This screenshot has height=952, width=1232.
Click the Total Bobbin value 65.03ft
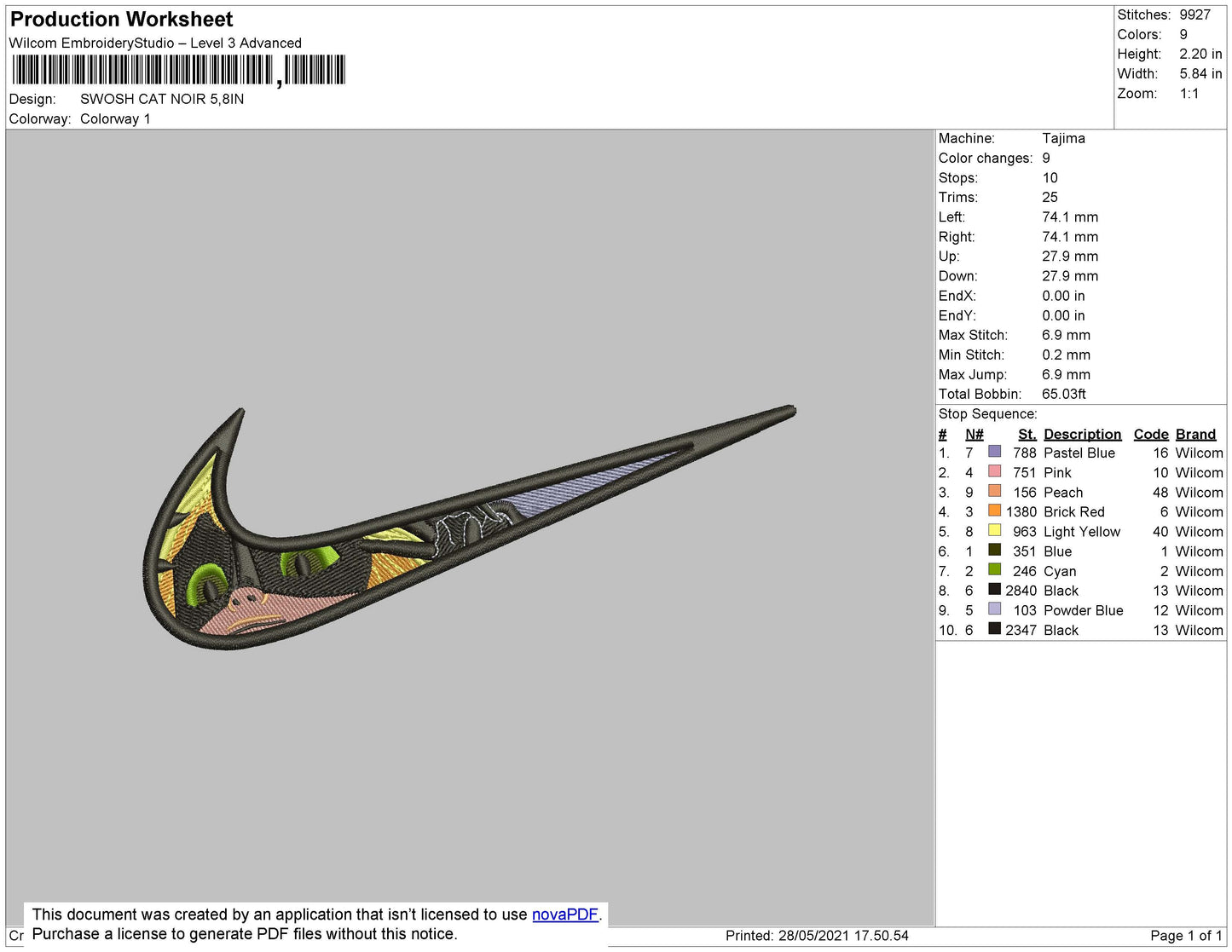pos(1064,394)
